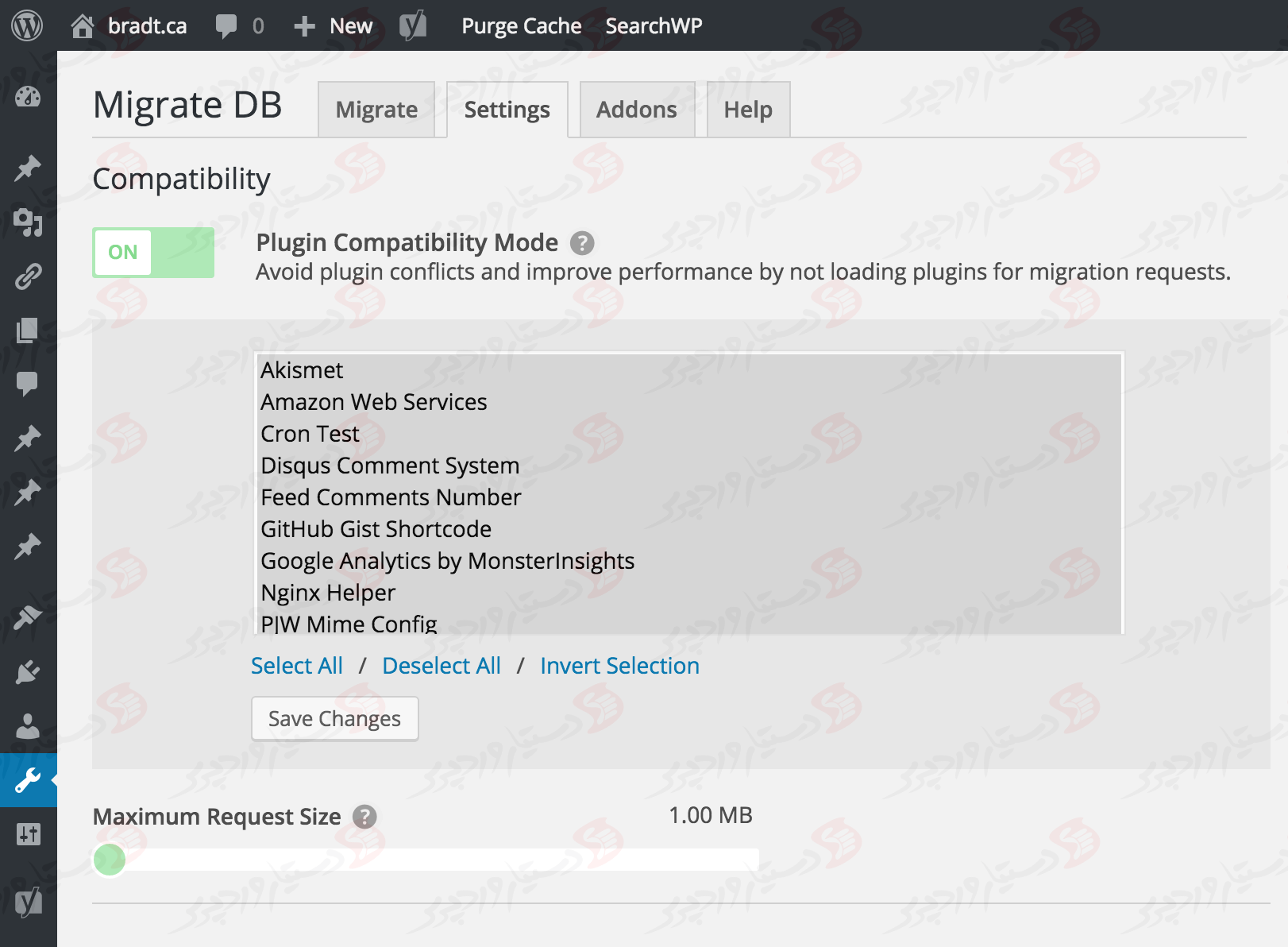Click the Save Changes button
Screen dimensions: 1288x947
coord(334,719)
